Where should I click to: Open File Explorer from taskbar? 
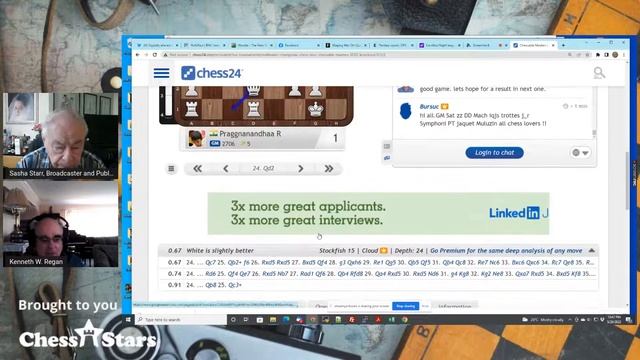273,320
